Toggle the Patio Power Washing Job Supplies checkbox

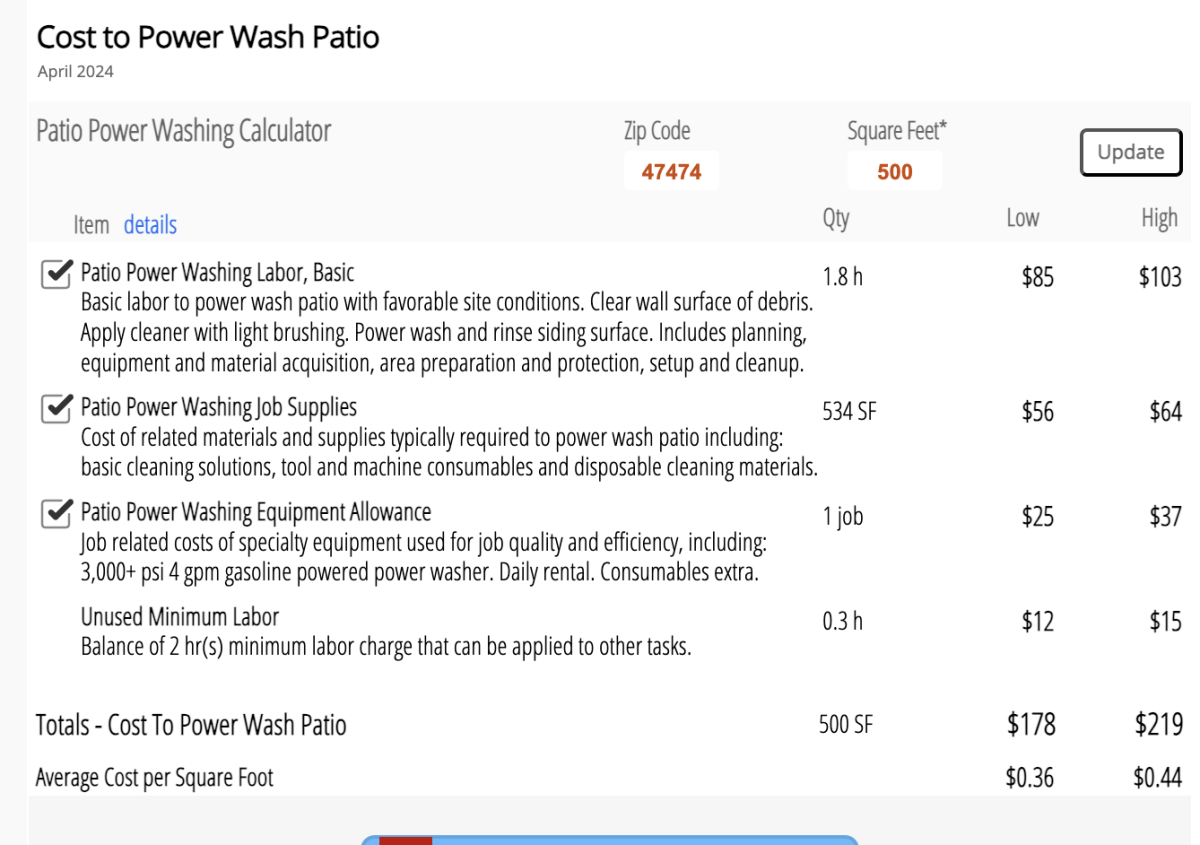click(x=56, y=409)
